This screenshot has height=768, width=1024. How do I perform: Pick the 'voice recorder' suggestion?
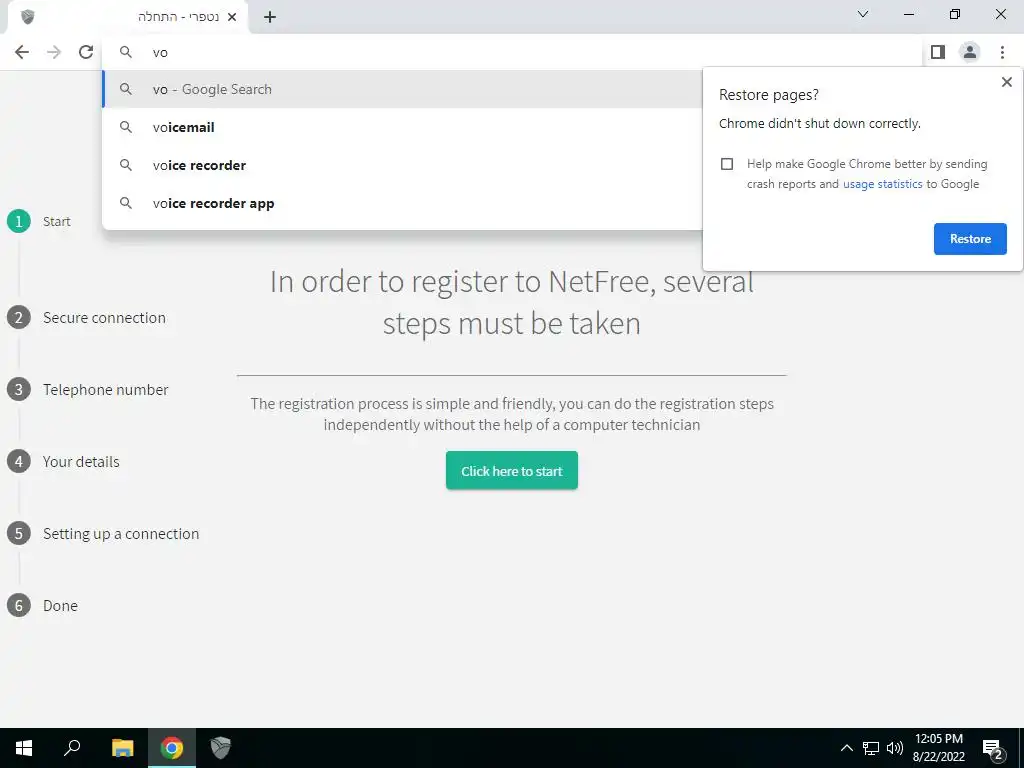pyautogui.click(x=402, y=165)
